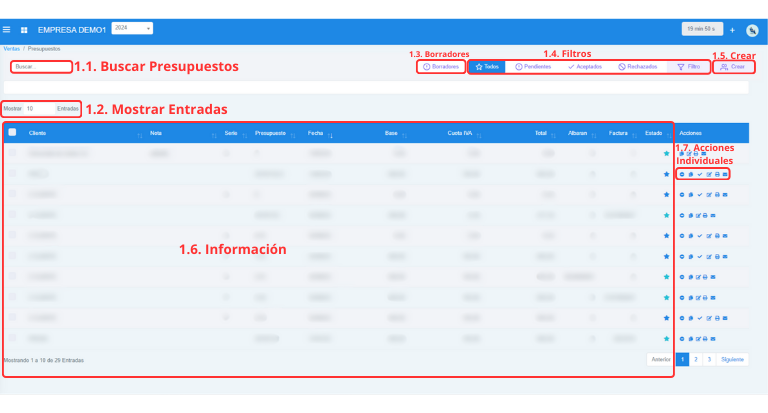Click the teal status star in the fourth row
The height and width of the screenshot is (413, 768).
point(666,216)
